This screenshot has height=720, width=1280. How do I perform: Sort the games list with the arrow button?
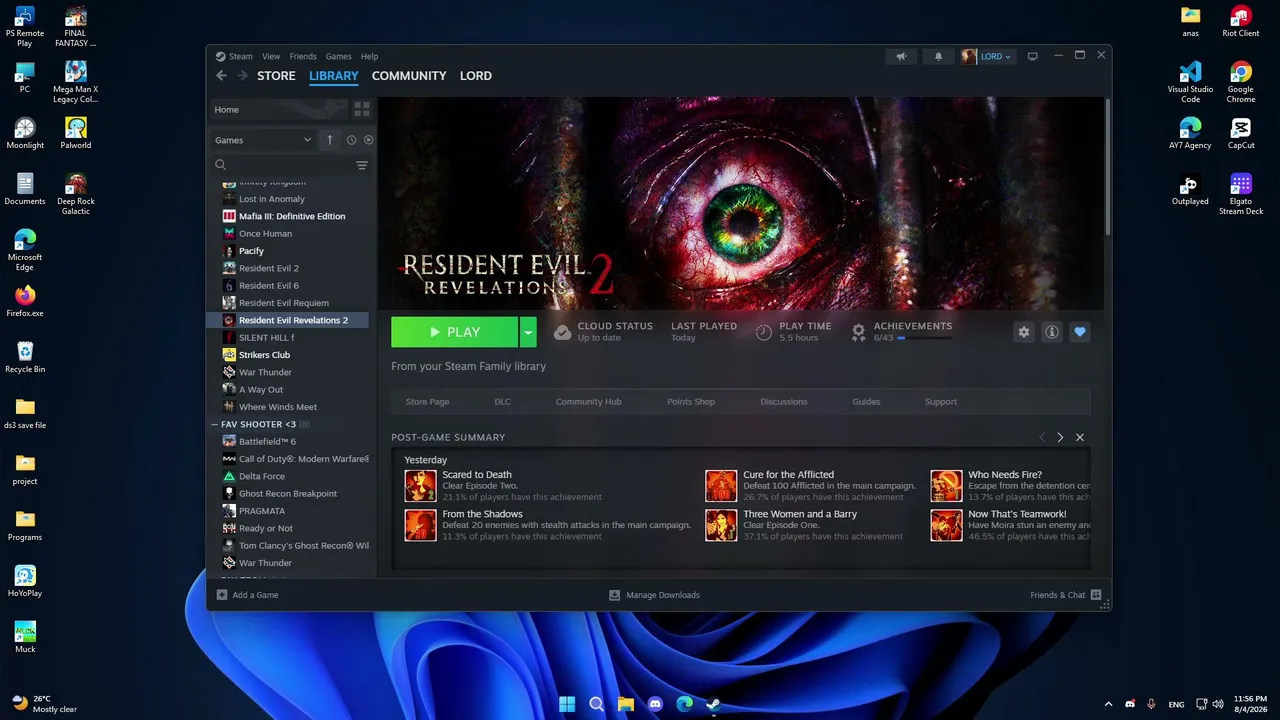(x=330, y=140)
